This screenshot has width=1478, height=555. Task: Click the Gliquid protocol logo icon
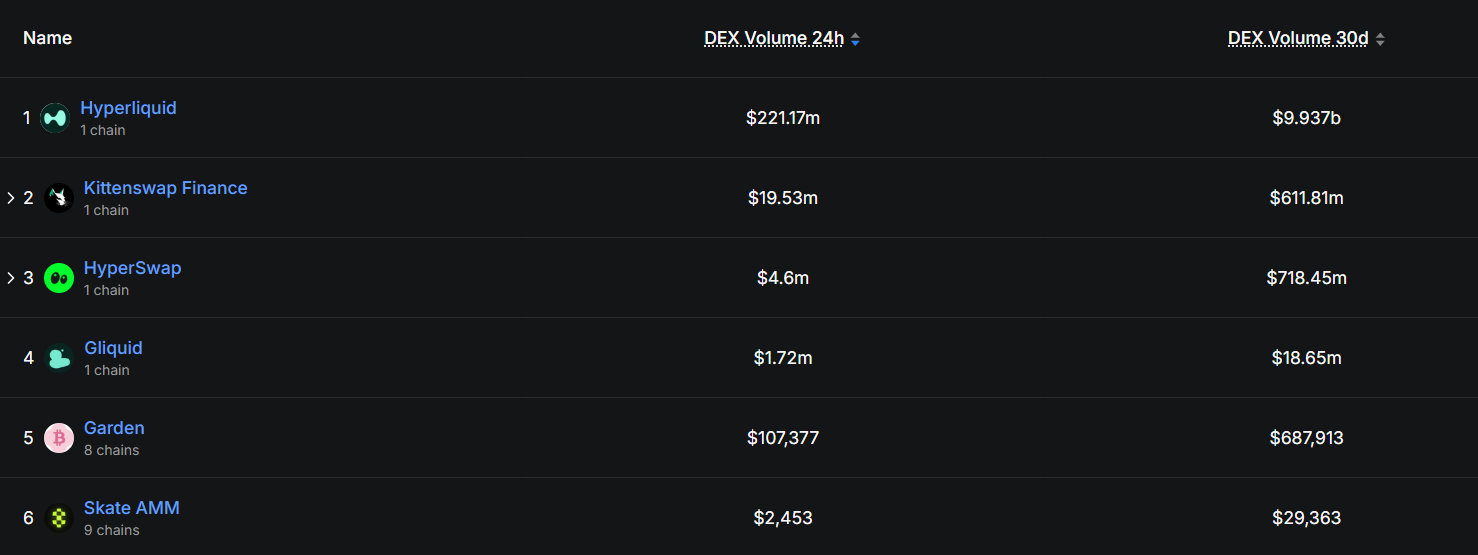point(59,358)
